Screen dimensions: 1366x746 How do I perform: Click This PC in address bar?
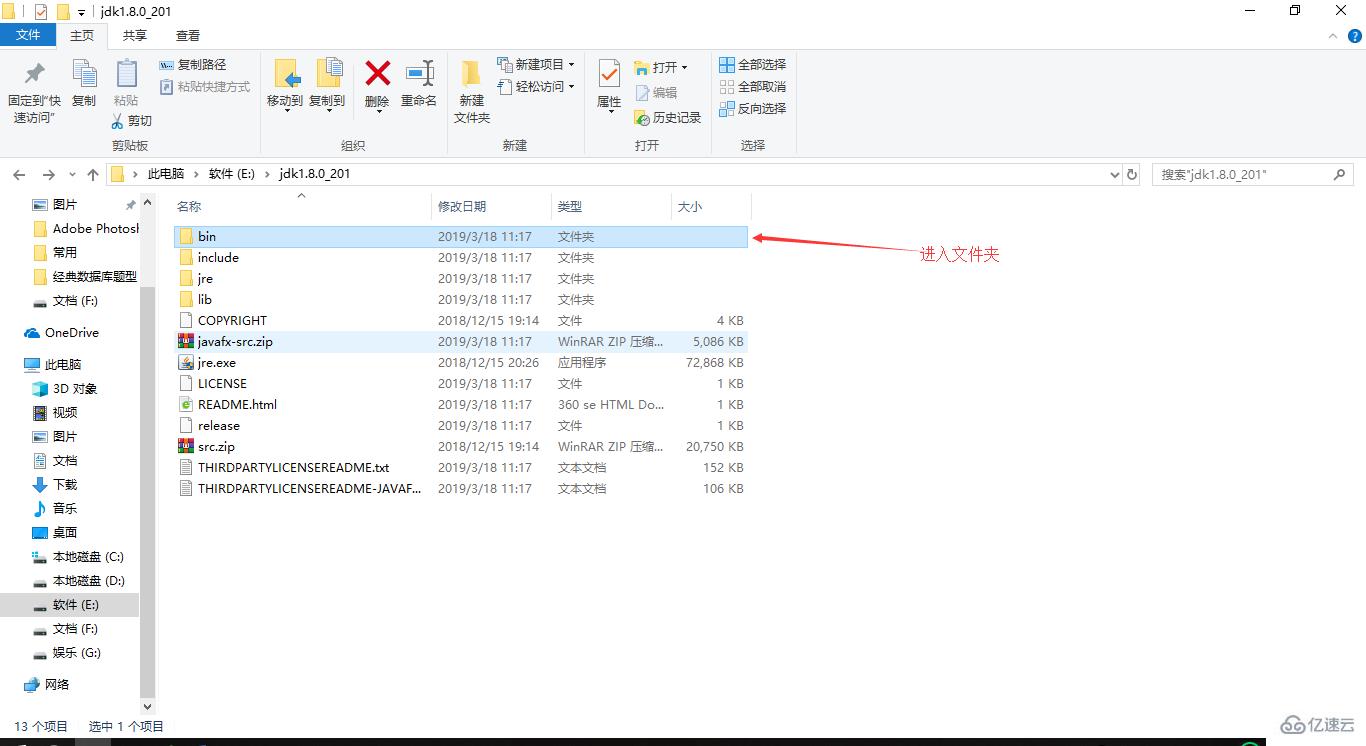(166, 174)
